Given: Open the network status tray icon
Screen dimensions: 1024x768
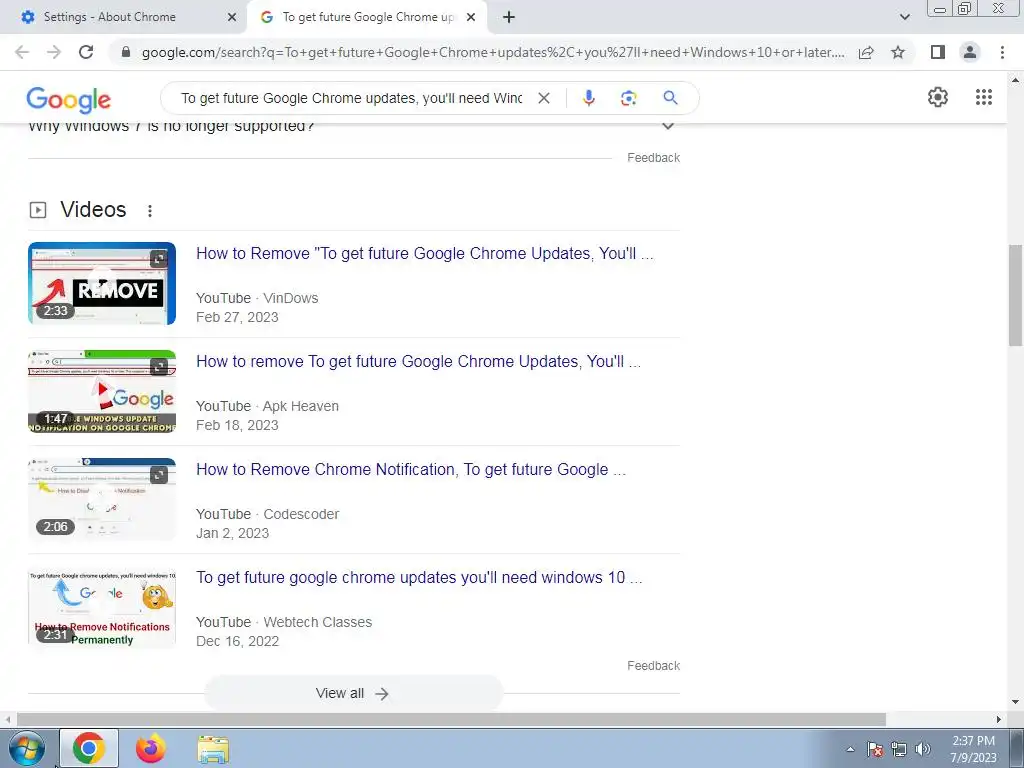Looking at the screenshot, I should [899, 749].
